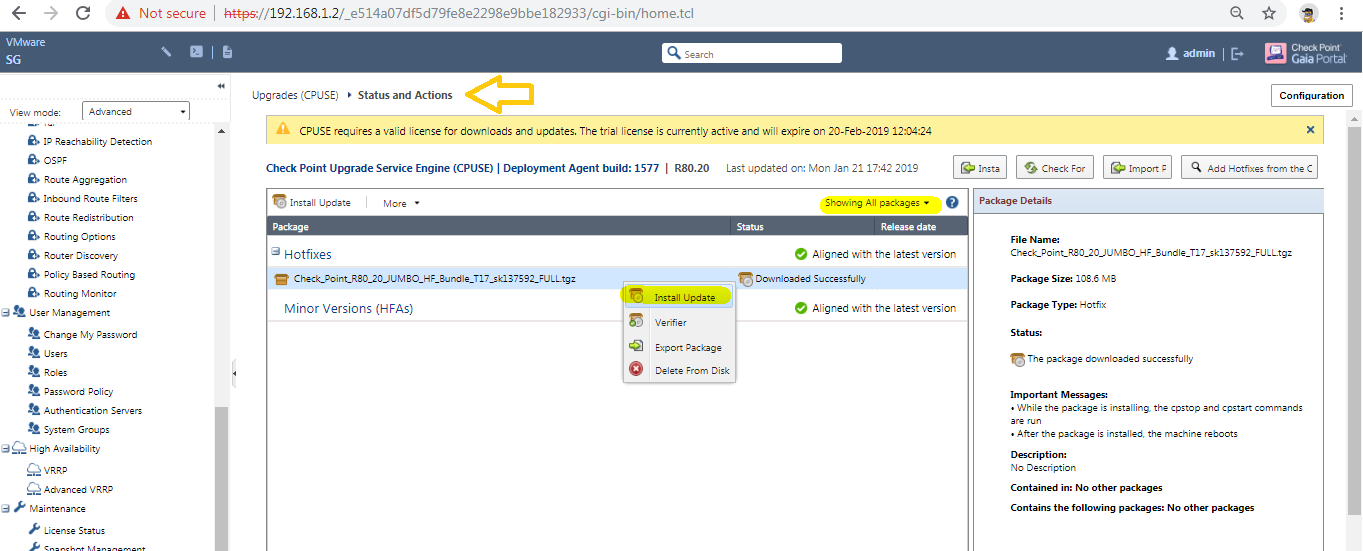1363x551 pixels.
Task: Click the admin user icon
Action: (x=1172, y=54)
